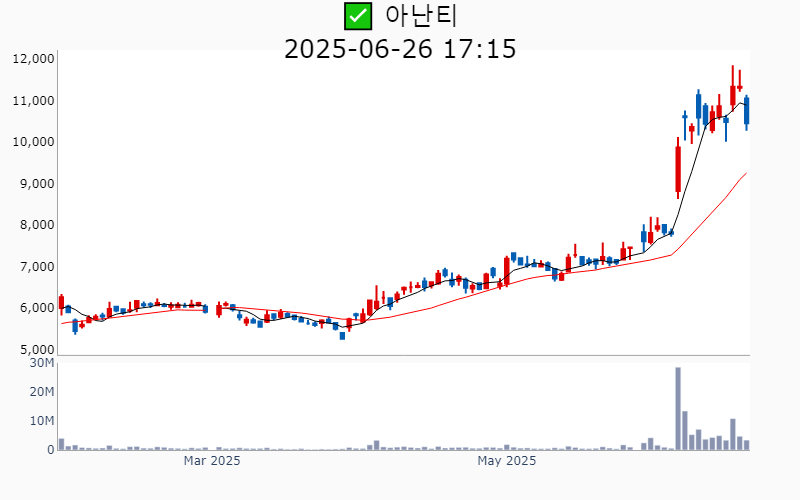Click the timestamp 2025-06-26 17:15
The image size is (800, 500).
[400, 49]
